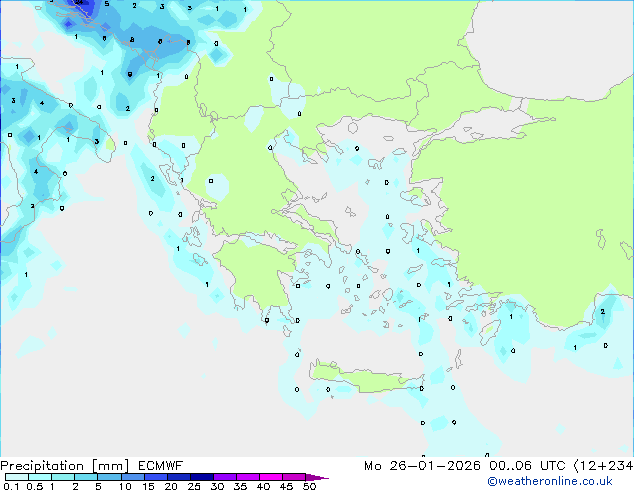Select the 1–2 mm legend color swatch

click(x=63, y=477)
